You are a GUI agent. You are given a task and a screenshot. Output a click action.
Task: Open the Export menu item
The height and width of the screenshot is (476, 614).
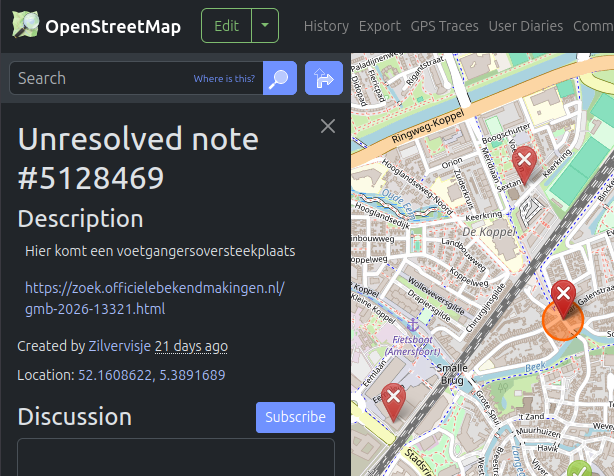pyautogui.click(x=379, y=26)
